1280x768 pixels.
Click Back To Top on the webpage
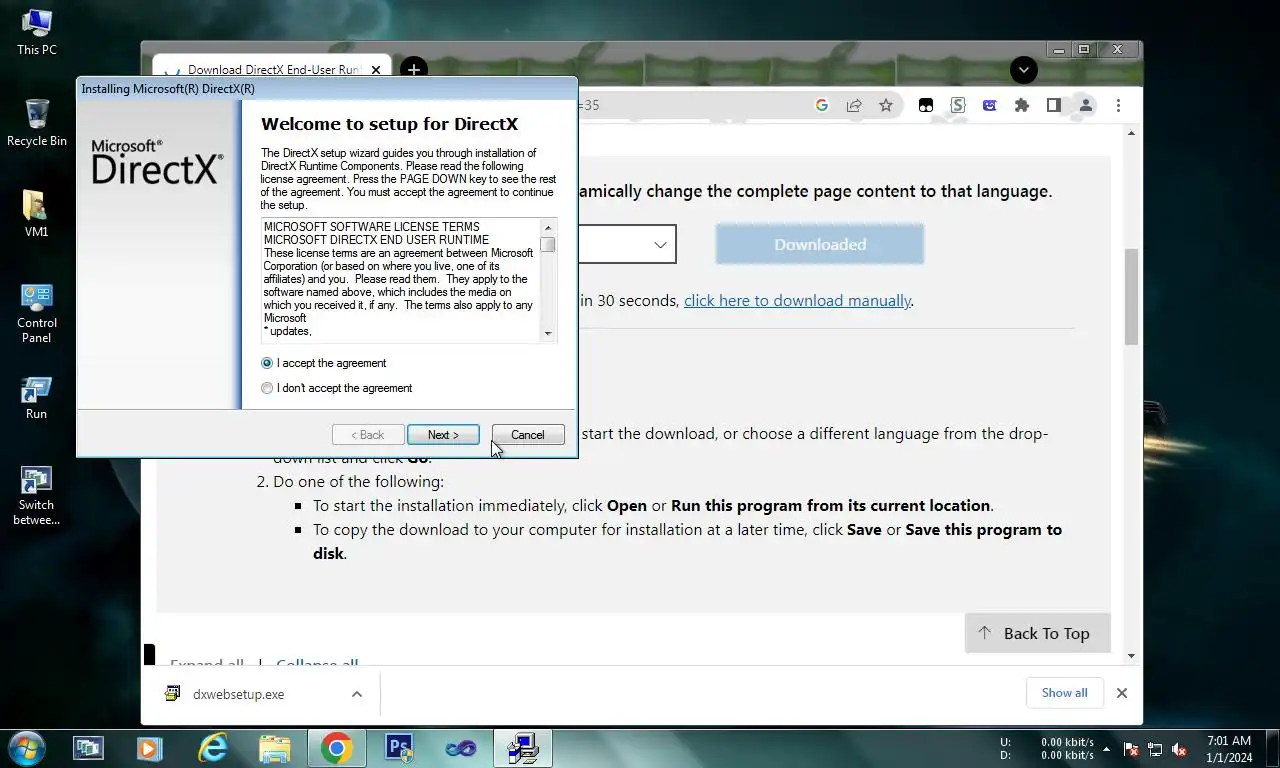click(x=1037, y=633)
